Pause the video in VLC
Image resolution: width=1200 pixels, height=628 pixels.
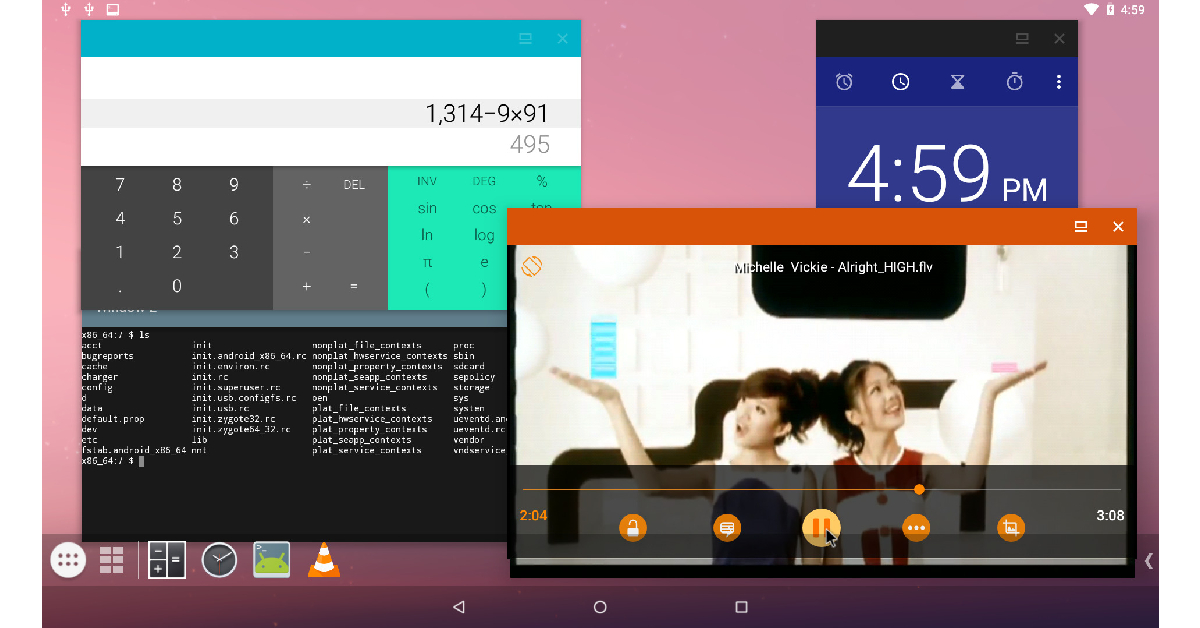(820, 527)
